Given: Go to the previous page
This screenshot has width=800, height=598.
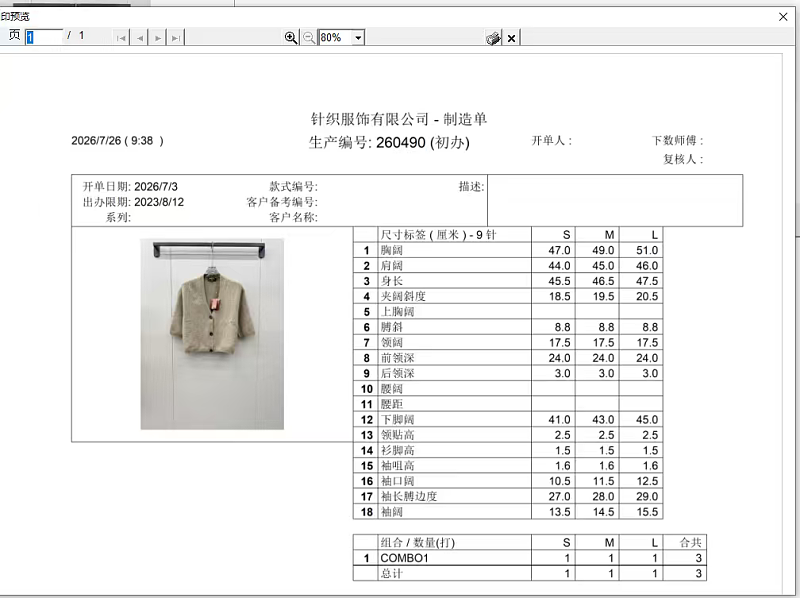Looking at the screenshot, I should 139,38.
